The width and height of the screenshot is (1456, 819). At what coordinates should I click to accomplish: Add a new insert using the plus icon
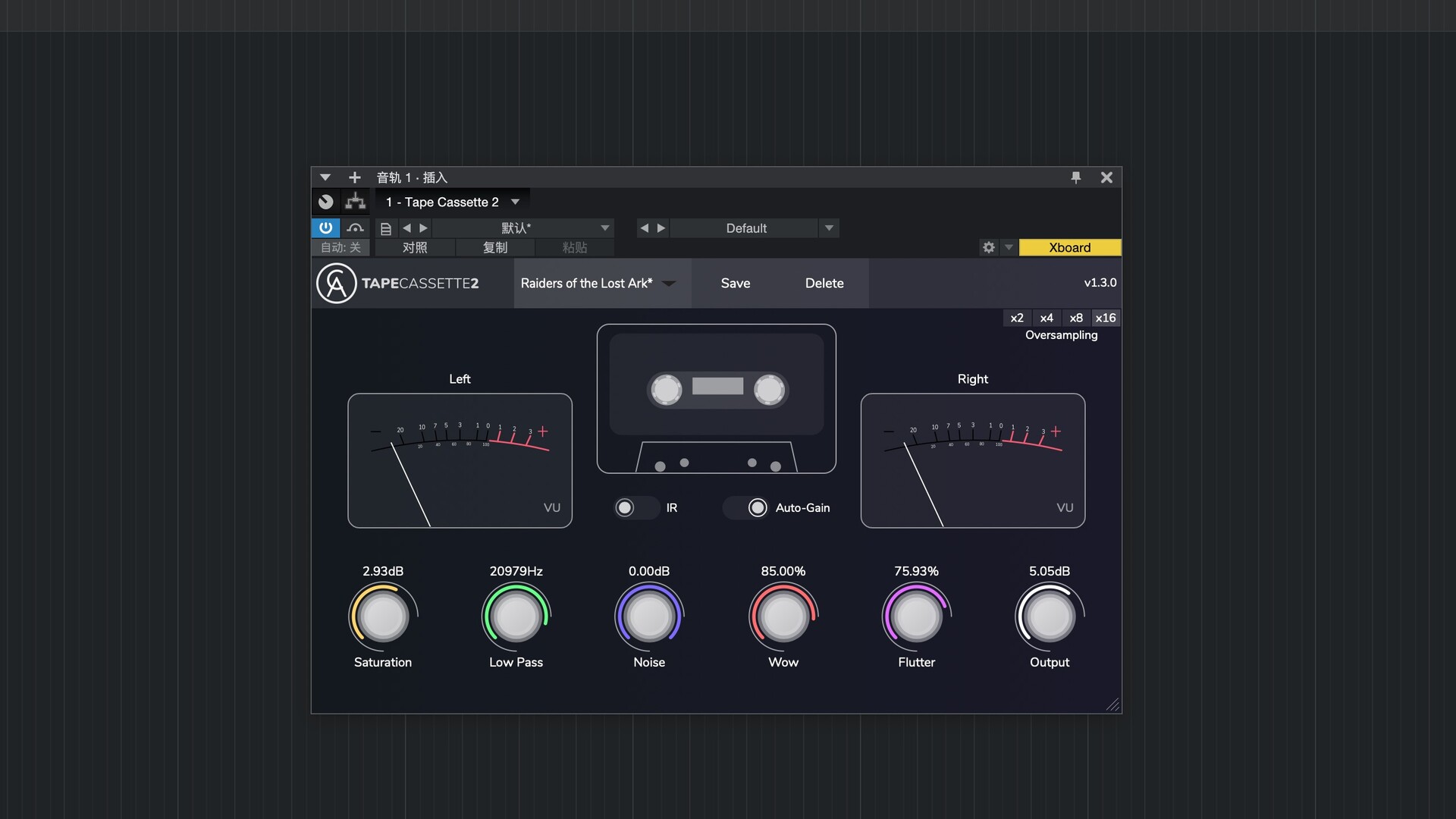pyautogui.click(x=354, y=177)
